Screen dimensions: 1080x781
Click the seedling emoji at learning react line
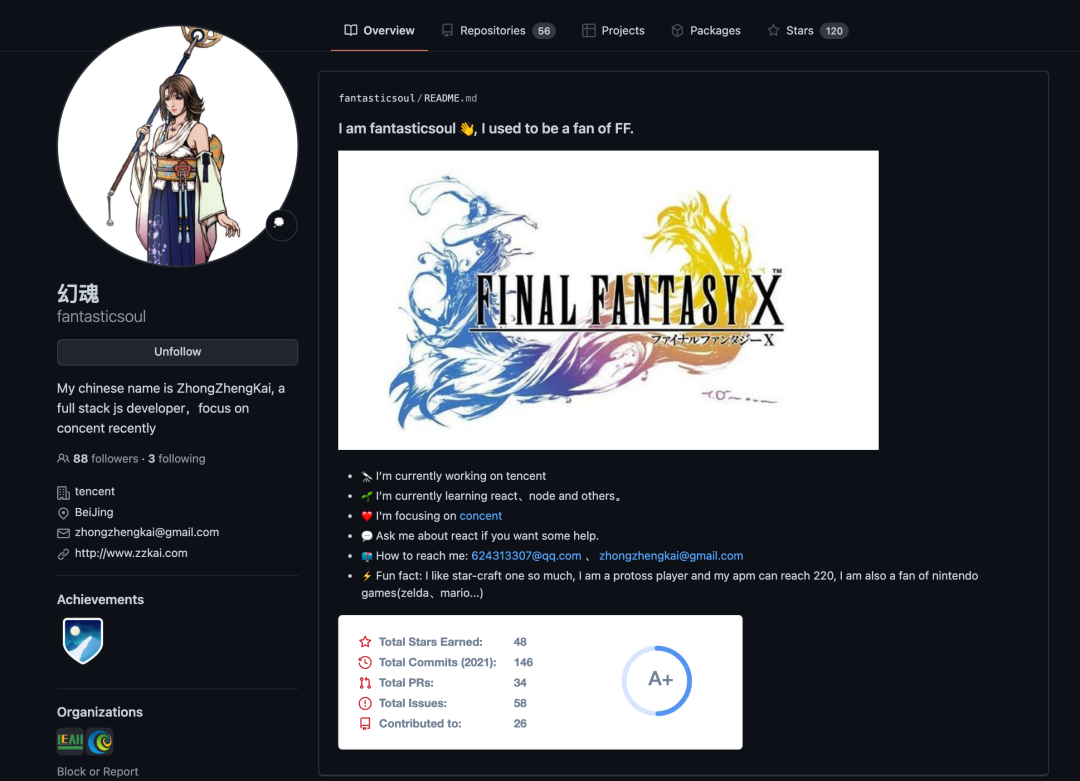point(367,497)
